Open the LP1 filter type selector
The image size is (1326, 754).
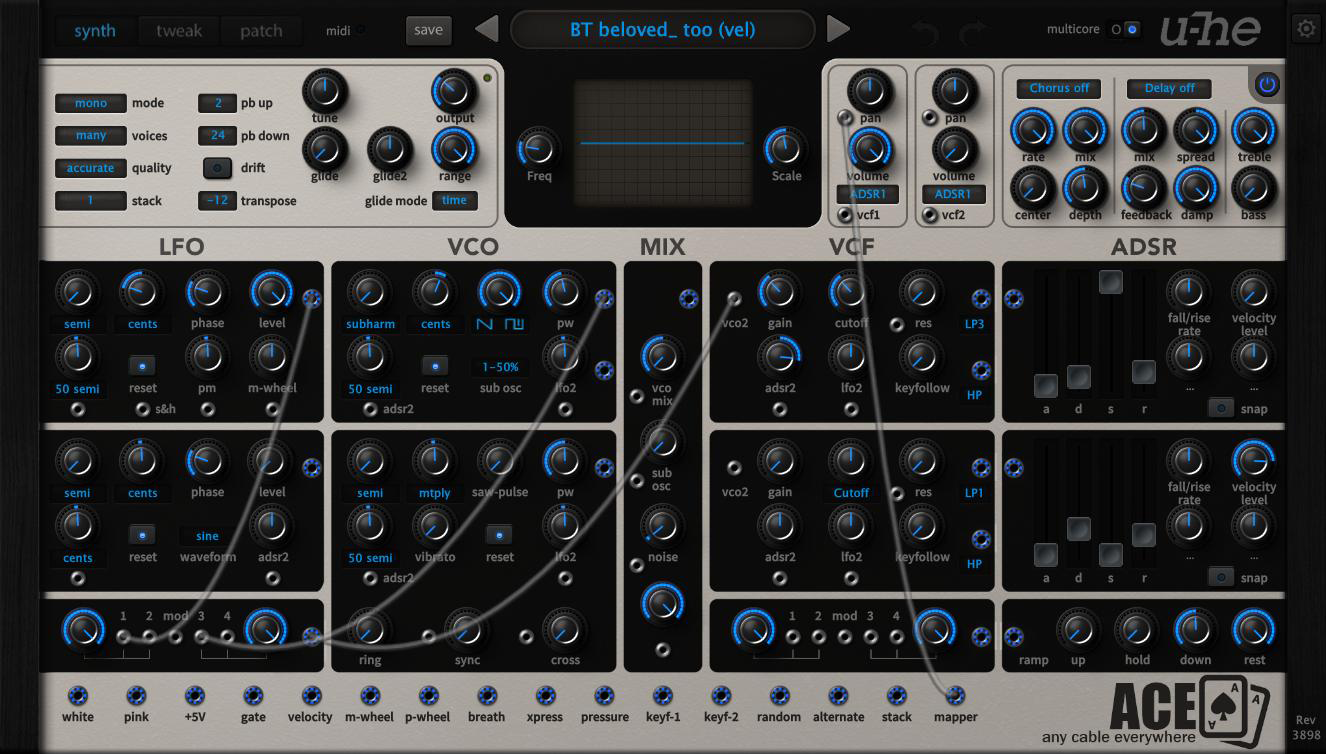[x=974, y=493]
